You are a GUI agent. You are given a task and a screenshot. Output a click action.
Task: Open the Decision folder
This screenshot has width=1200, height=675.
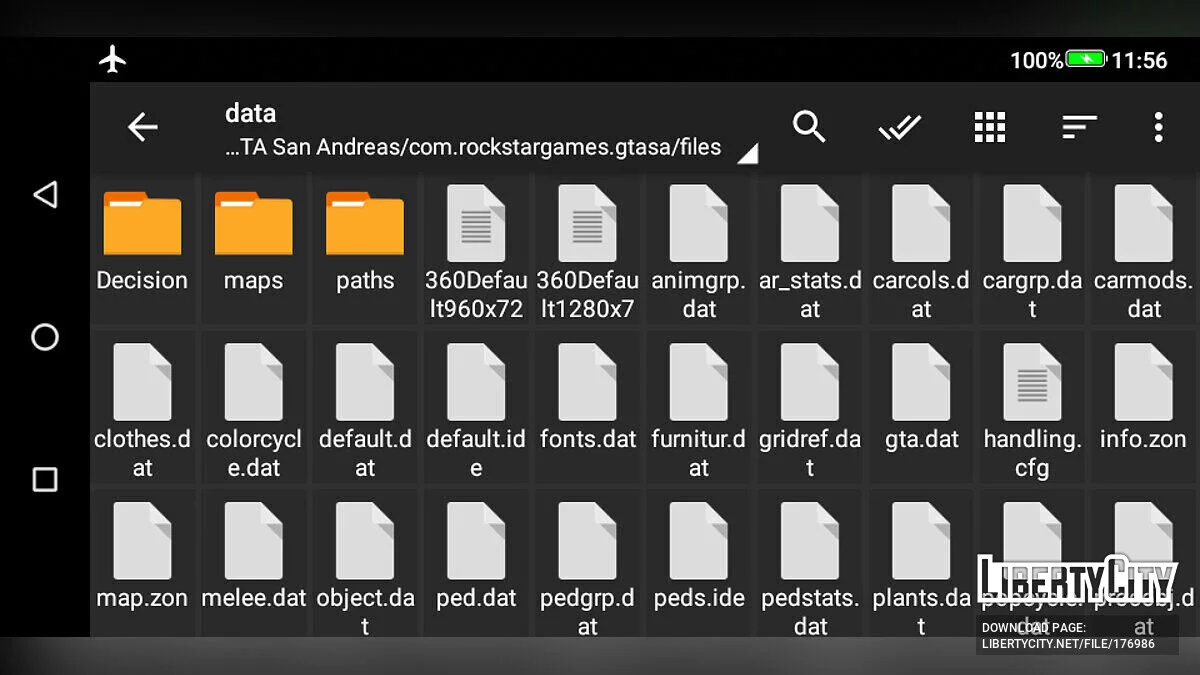(142, 240)
